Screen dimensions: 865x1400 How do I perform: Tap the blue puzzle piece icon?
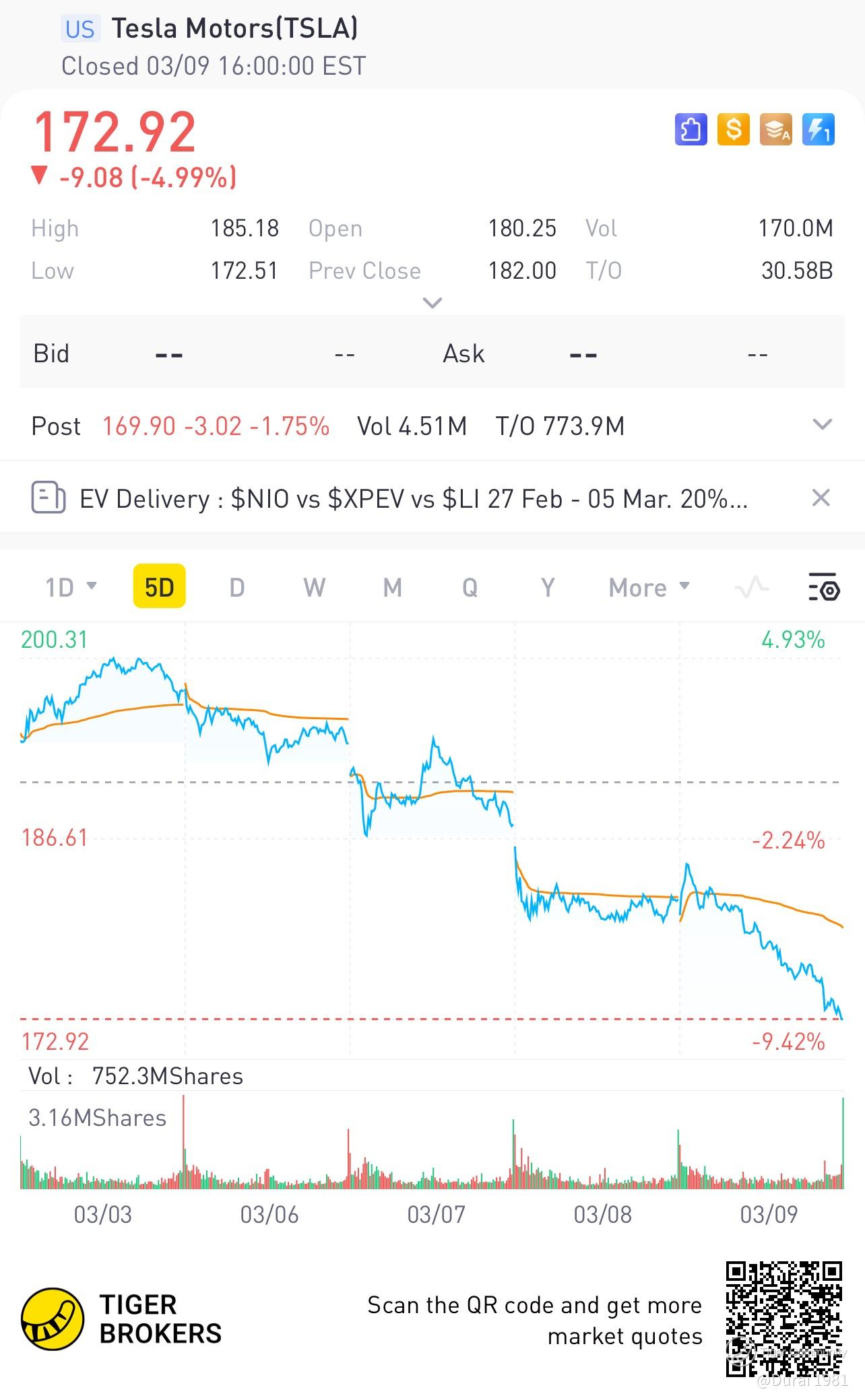(x=691, y=129)
